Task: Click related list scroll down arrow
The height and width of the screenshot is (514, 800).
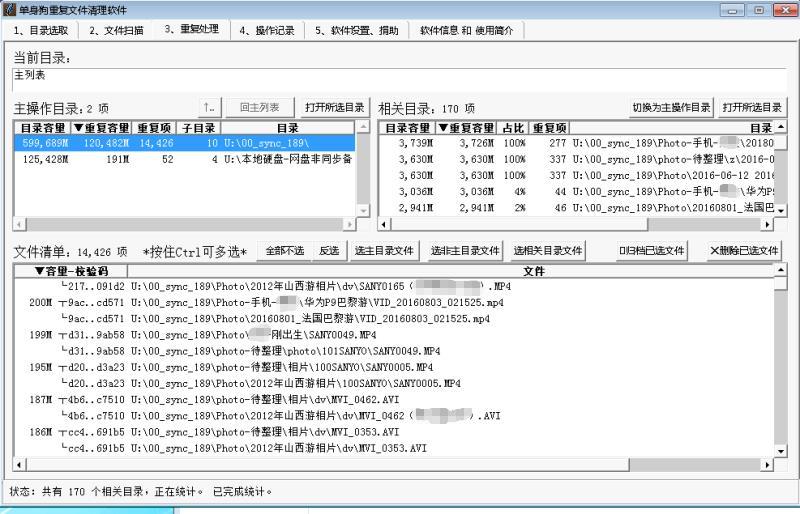Action: 781,210
